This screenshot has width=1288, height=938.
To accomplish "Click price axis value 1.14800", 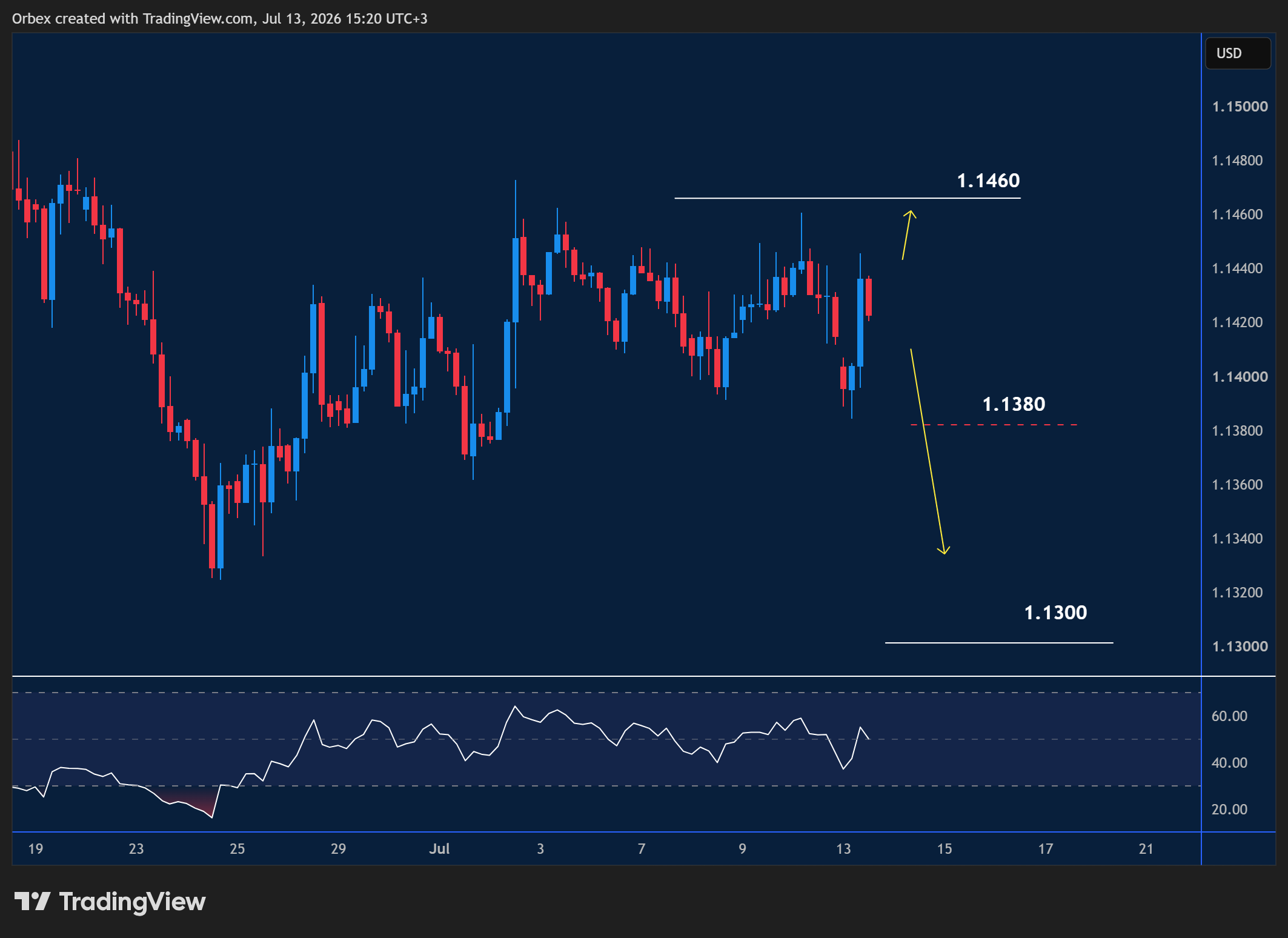I will pos(1237,161).
